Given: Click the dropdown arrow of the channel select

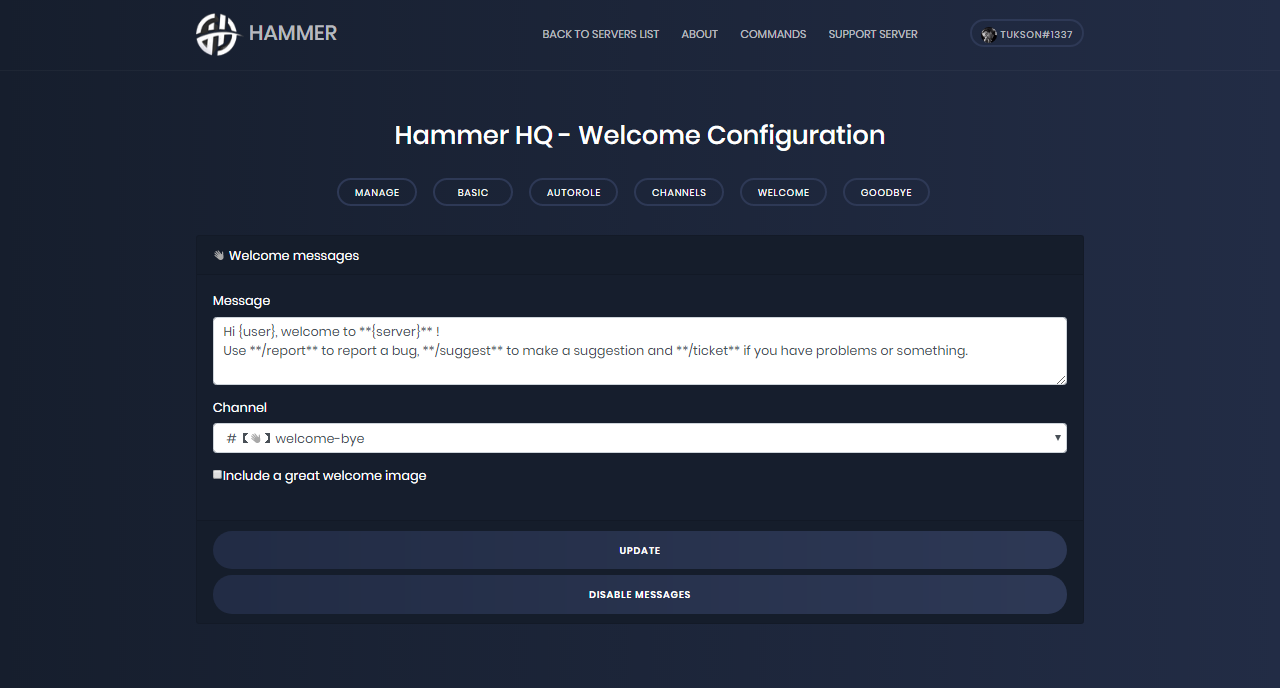Looking at the screenshot, I should pyautogui.click(x=1057, y=438).
